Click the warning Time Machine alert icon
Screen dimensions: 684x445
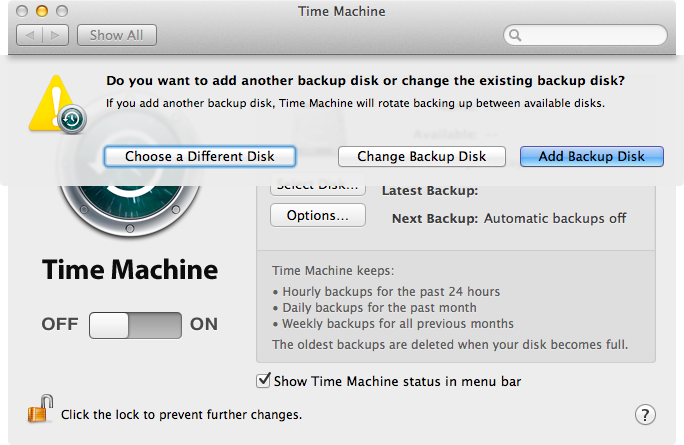[x=57, y=105]
